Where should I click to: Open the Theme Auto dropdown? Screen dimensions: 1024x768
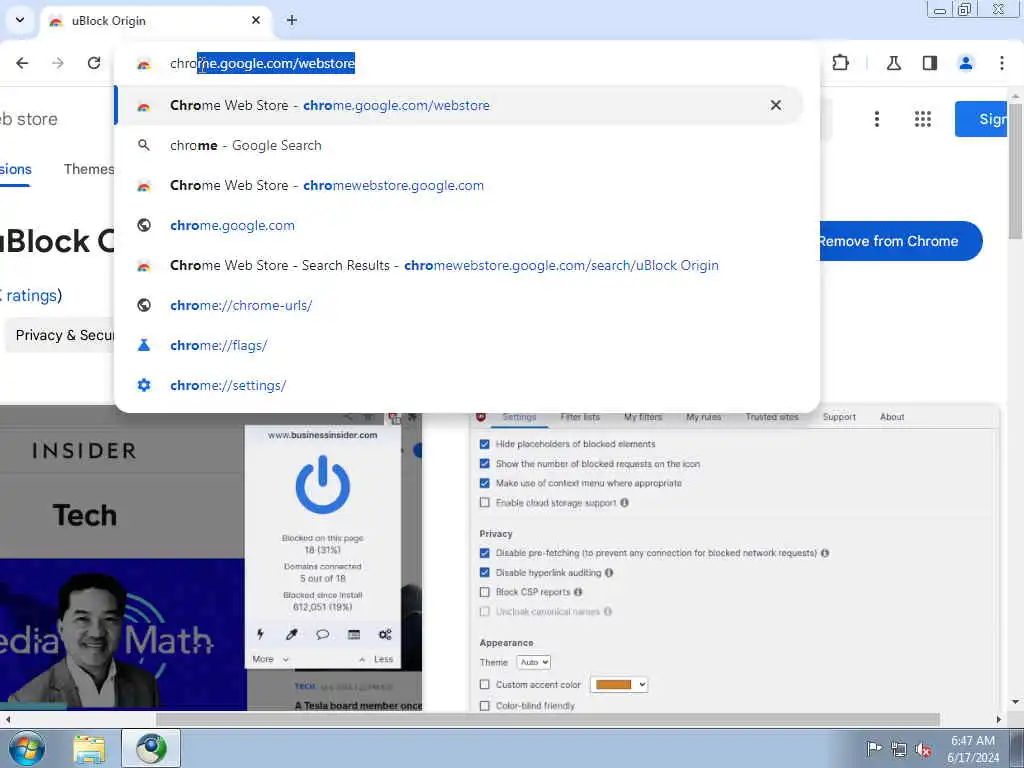[x=534, y=662]
